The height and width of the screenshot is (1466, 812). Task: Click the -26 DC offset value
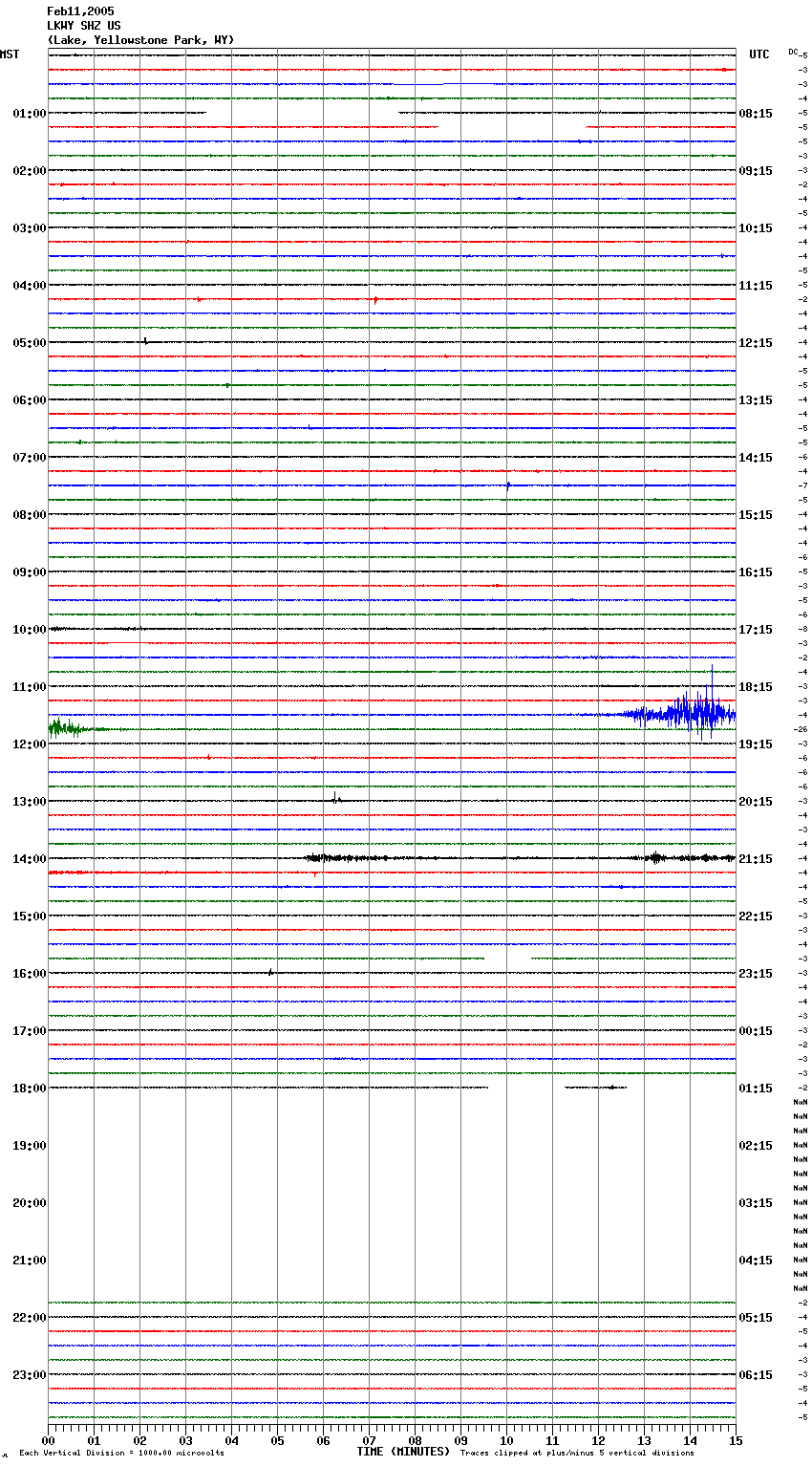pos(801,729)
